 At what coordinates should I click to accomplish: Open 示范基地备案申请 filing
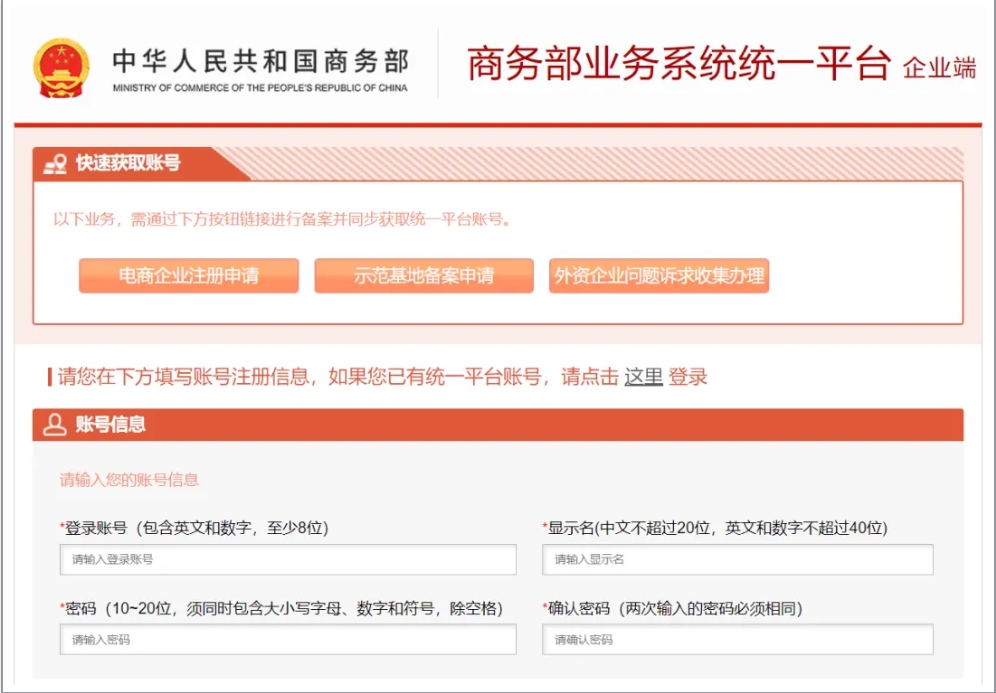[x=424, y=276]
